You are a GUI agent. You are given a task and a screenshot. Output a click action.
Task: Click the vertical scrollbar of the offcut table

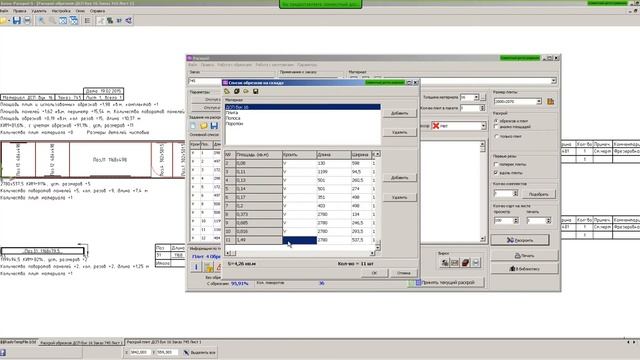[378, 202]
